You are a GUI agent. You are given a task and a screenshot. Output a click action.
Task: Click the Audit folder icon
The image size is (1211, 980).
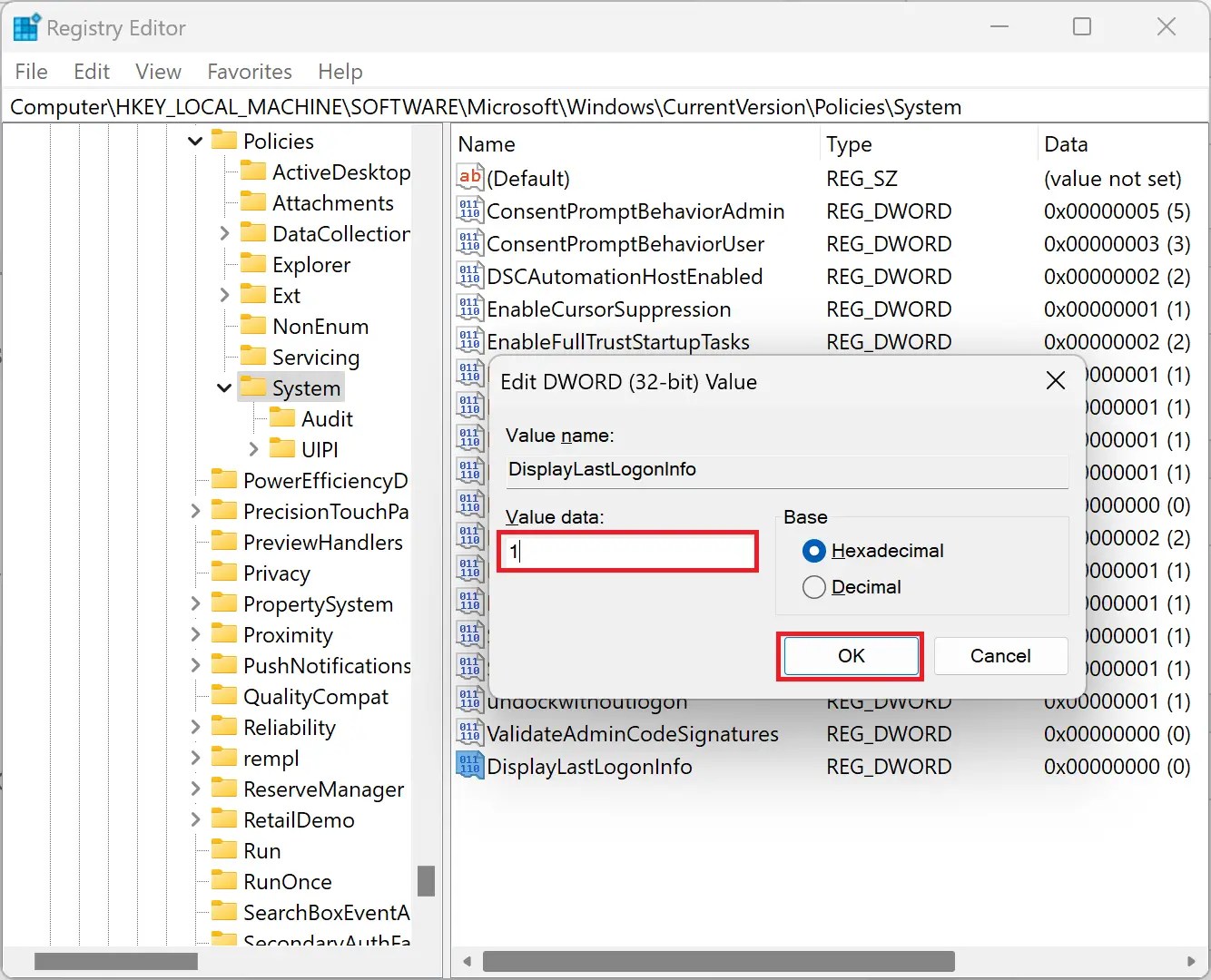(x=281, y=418)
